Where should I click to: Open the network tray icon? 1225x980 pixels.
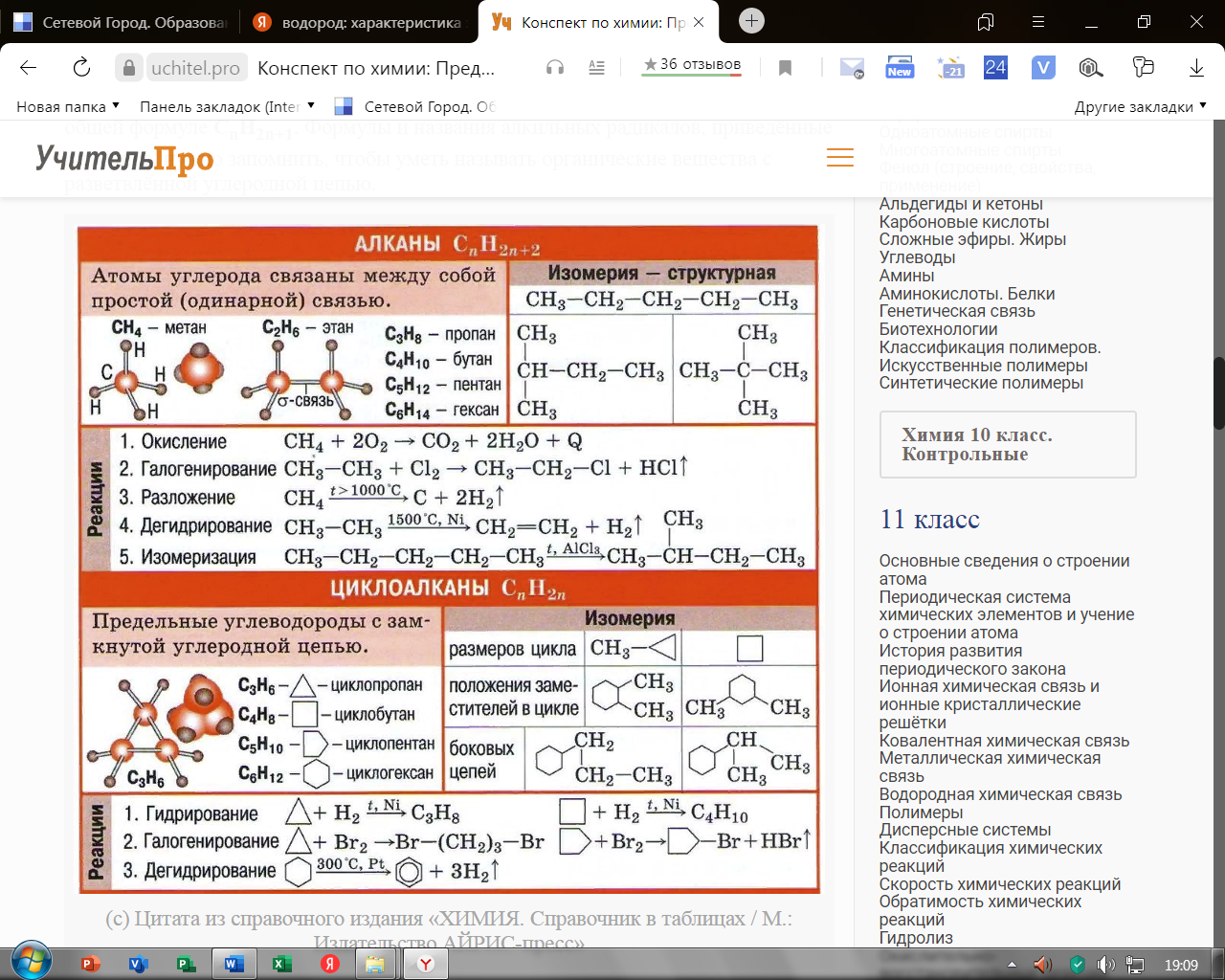click(x=1136, y=965)
